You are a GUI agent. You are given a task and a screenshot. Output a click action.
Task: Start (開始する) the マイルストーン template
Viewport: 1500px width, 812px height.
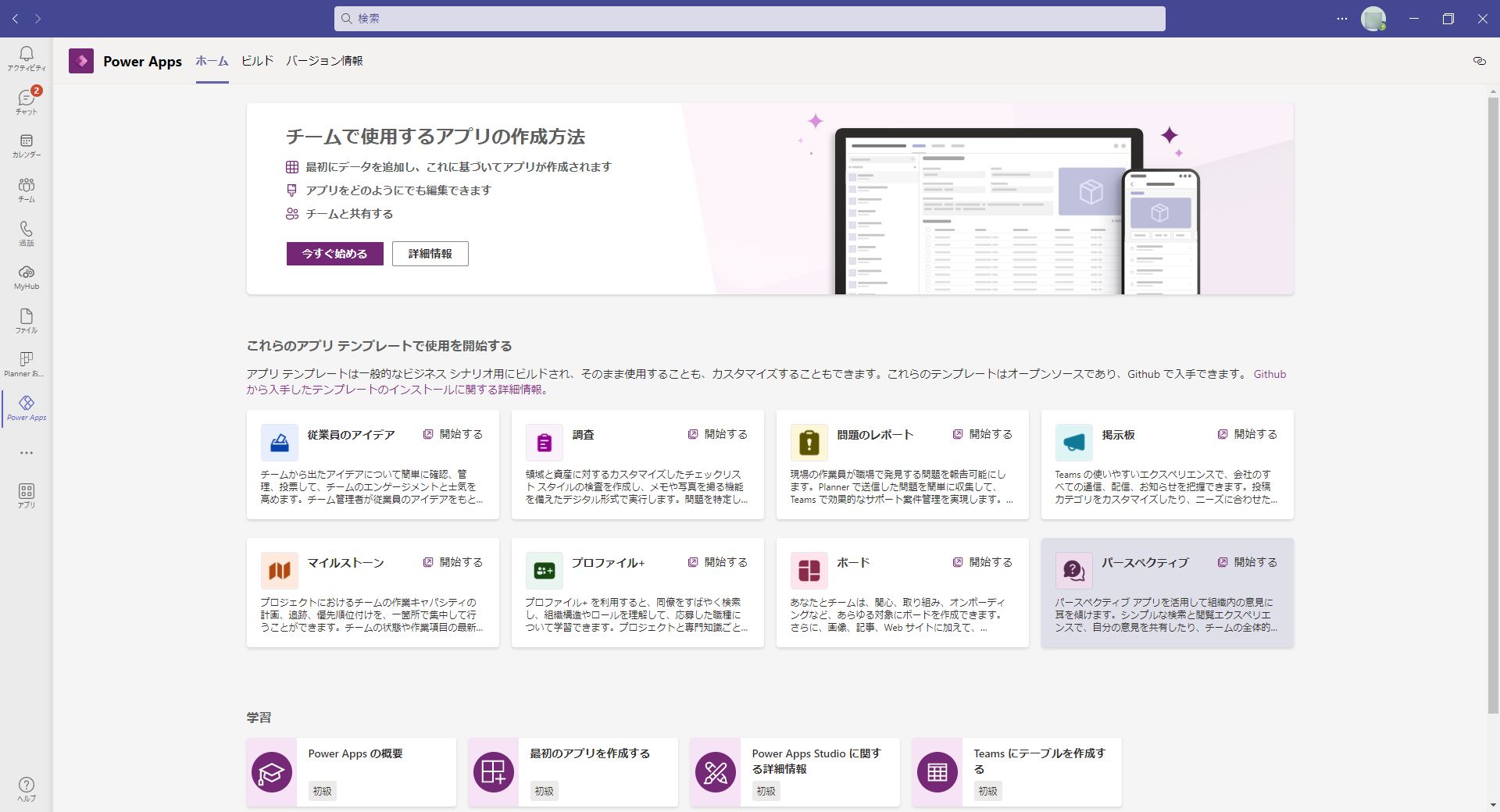pyautogui.click(x=453, y=562)
